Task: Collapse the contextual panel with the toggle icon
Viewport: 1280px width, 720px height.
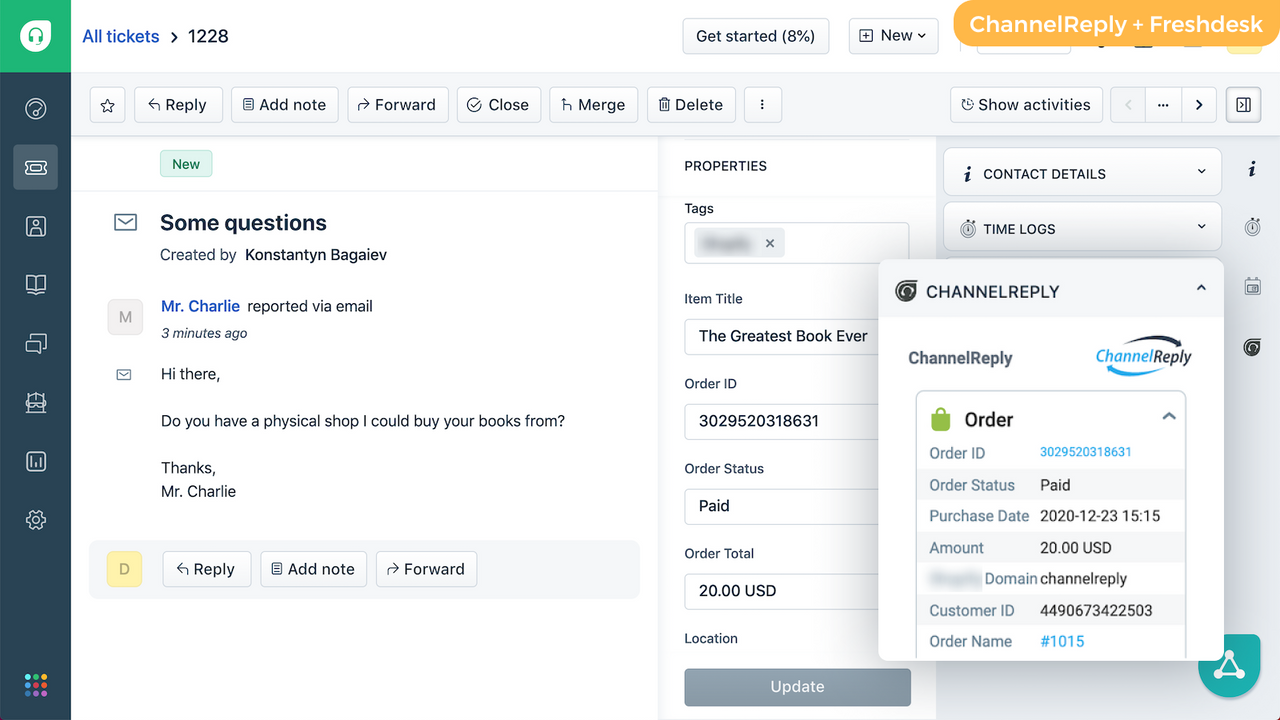Action: (1243, 104)
